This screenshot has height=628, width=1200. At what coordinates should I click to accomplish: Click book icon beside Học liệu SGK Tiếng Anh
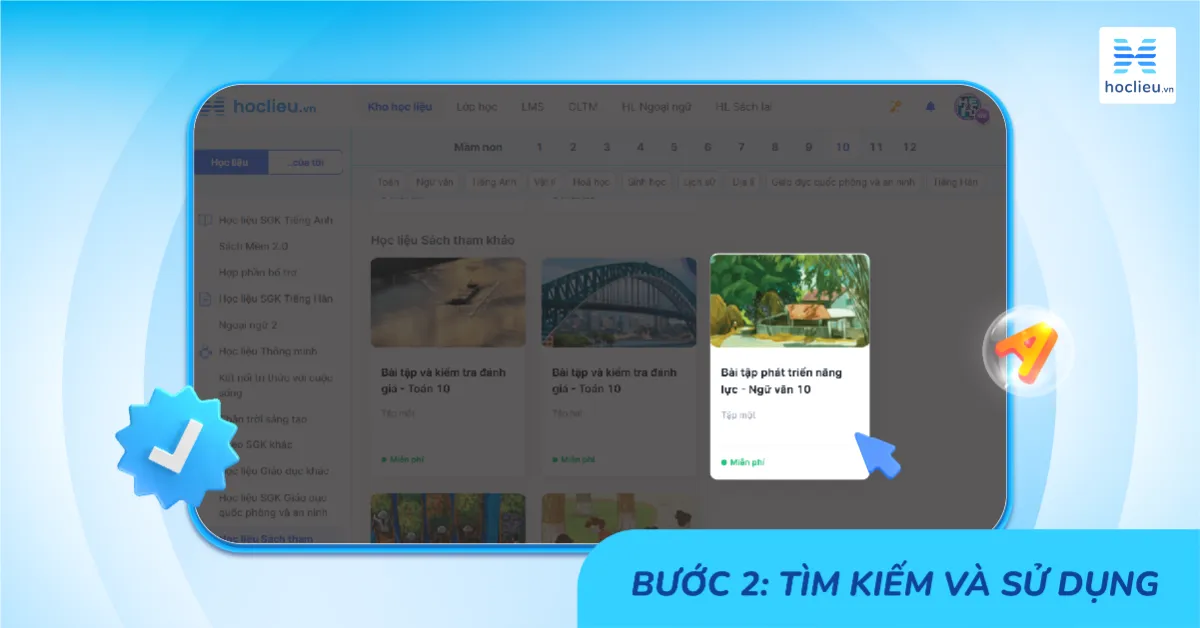coord(206,220)
